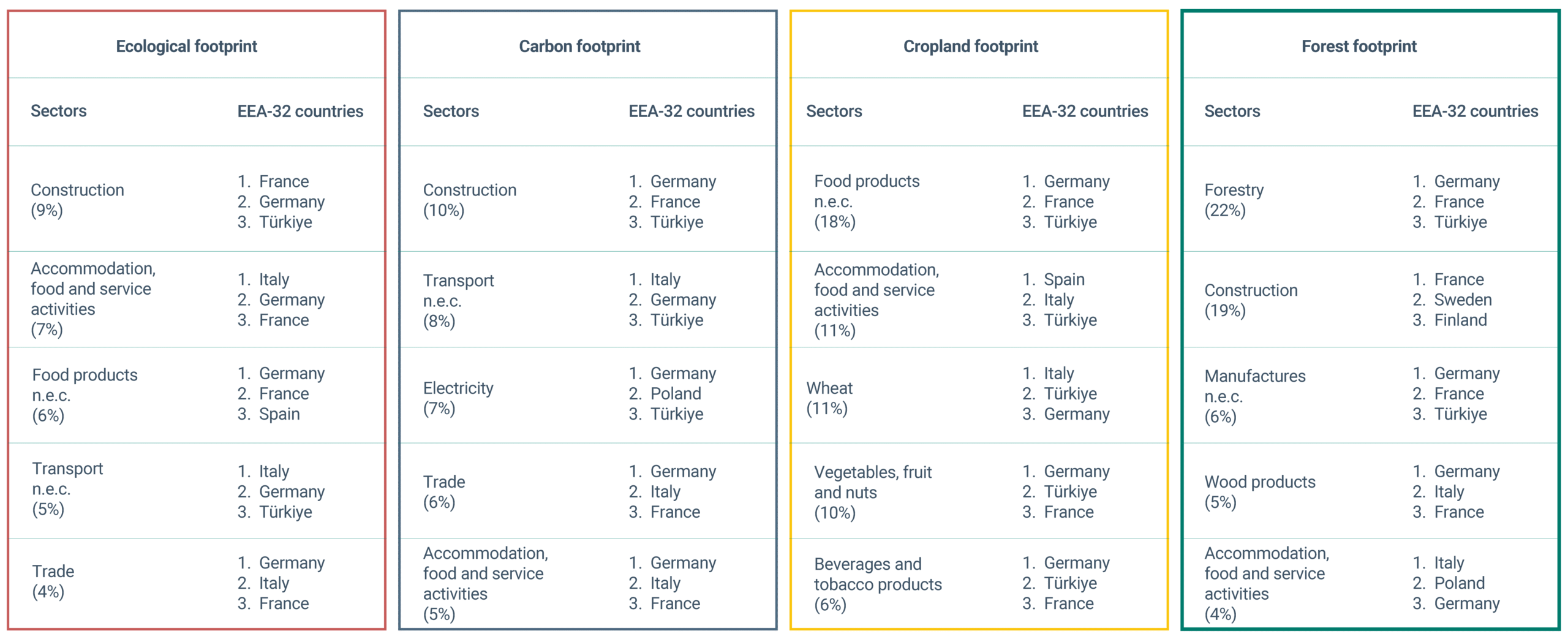Click Construction (9%) in Ecological footprint
The height and width of the screenshot is (639, 1568).
tap(77, 200)
